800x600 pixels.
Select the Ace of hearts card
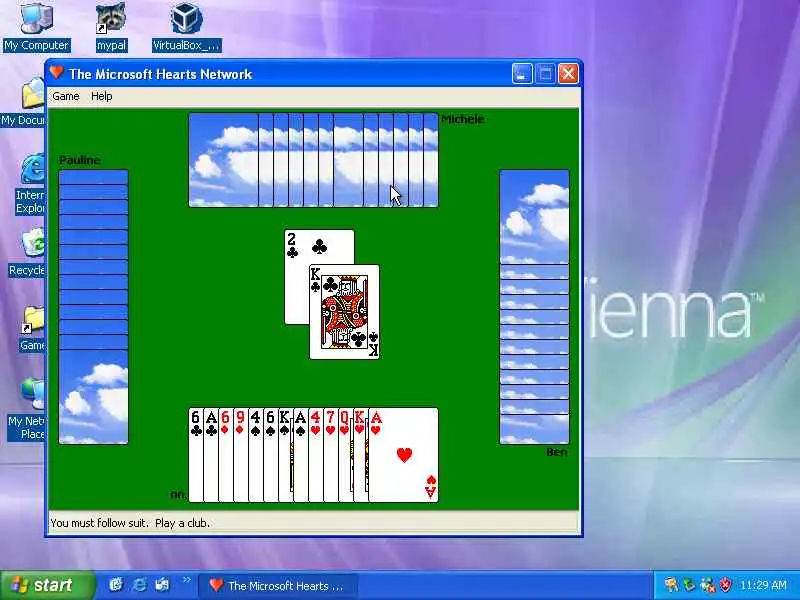coord(403,455)
